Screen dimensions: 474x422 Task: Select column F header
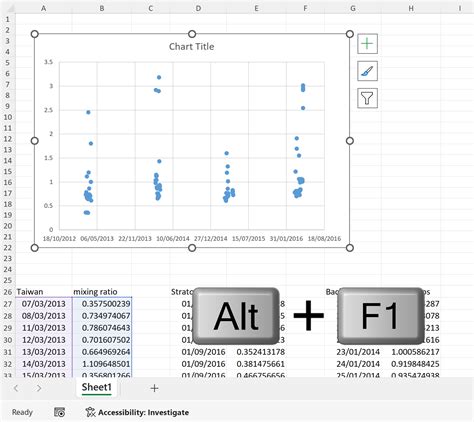(x=305, y=9)
